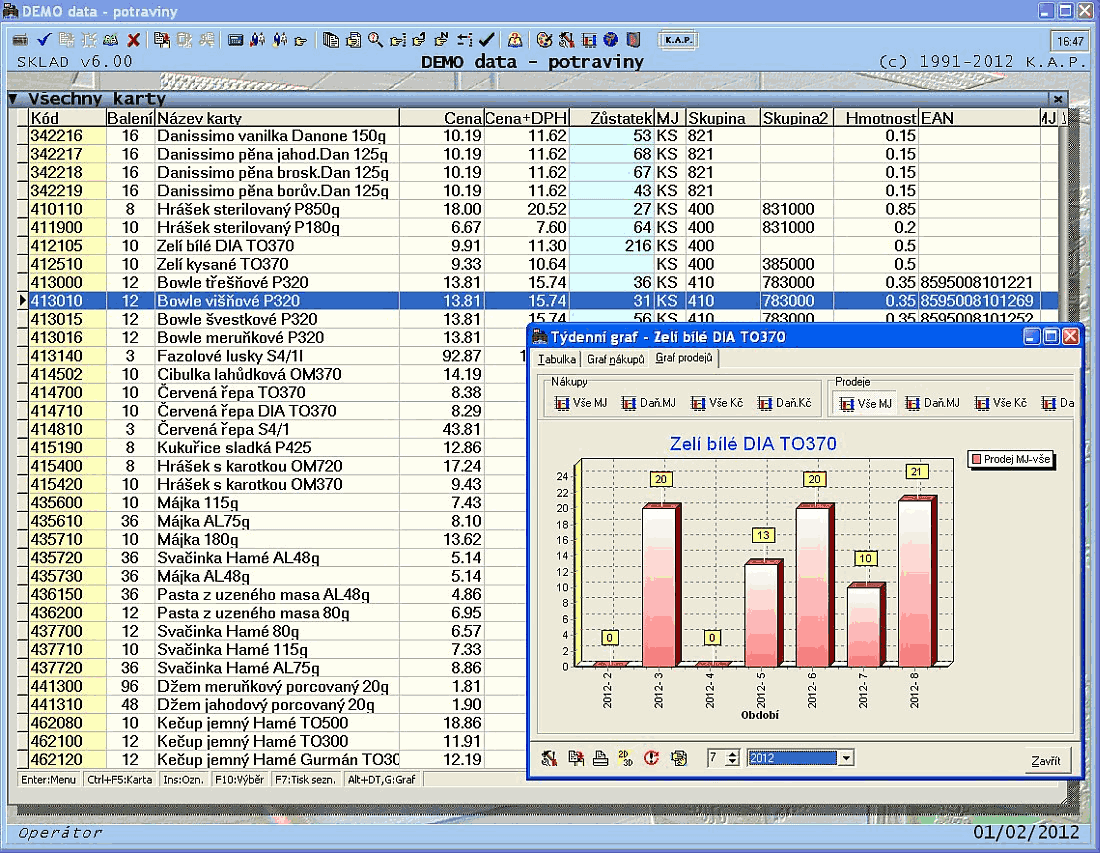Screen dimensions: 1100x853
Task: Open the 'Graf nákupů' tab
Action: (x=615, y=359)
